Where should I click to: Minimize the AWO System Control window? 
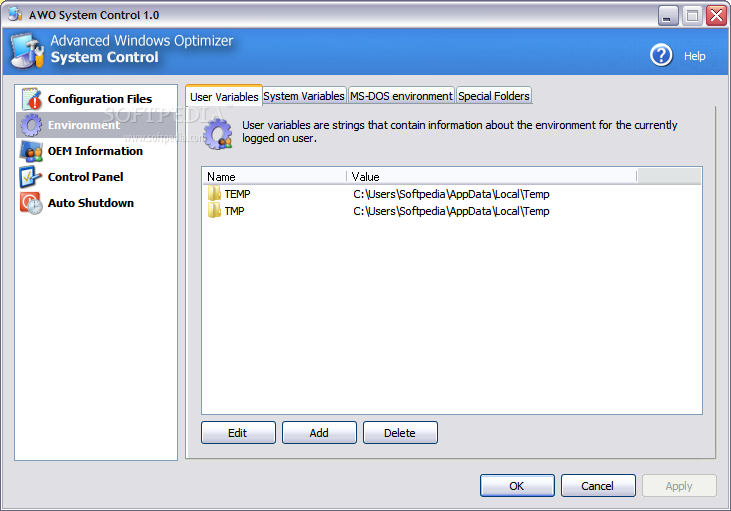point(668,16)
